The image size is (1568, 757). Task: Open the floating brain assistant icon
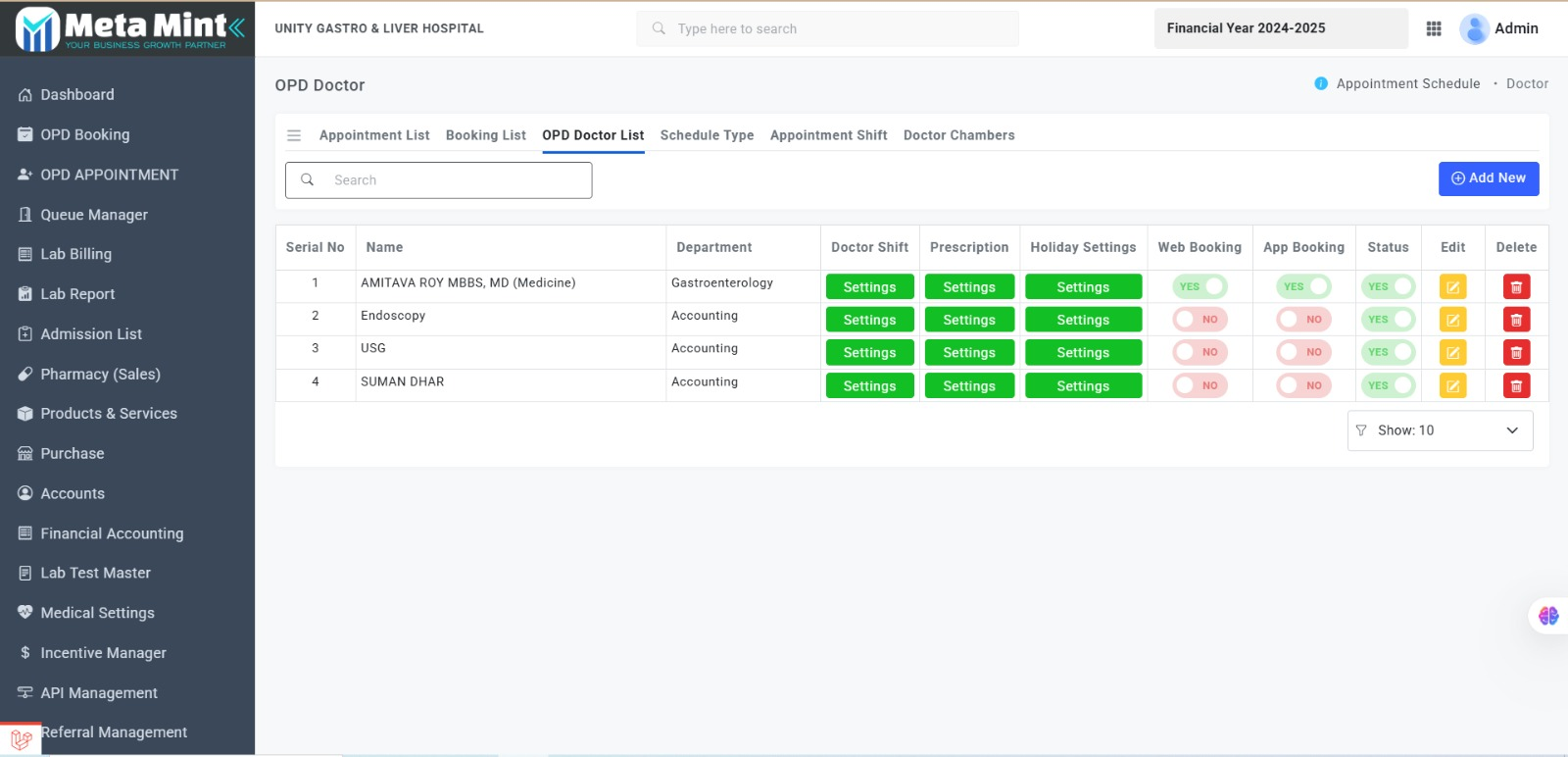[x=1548, y=616]
